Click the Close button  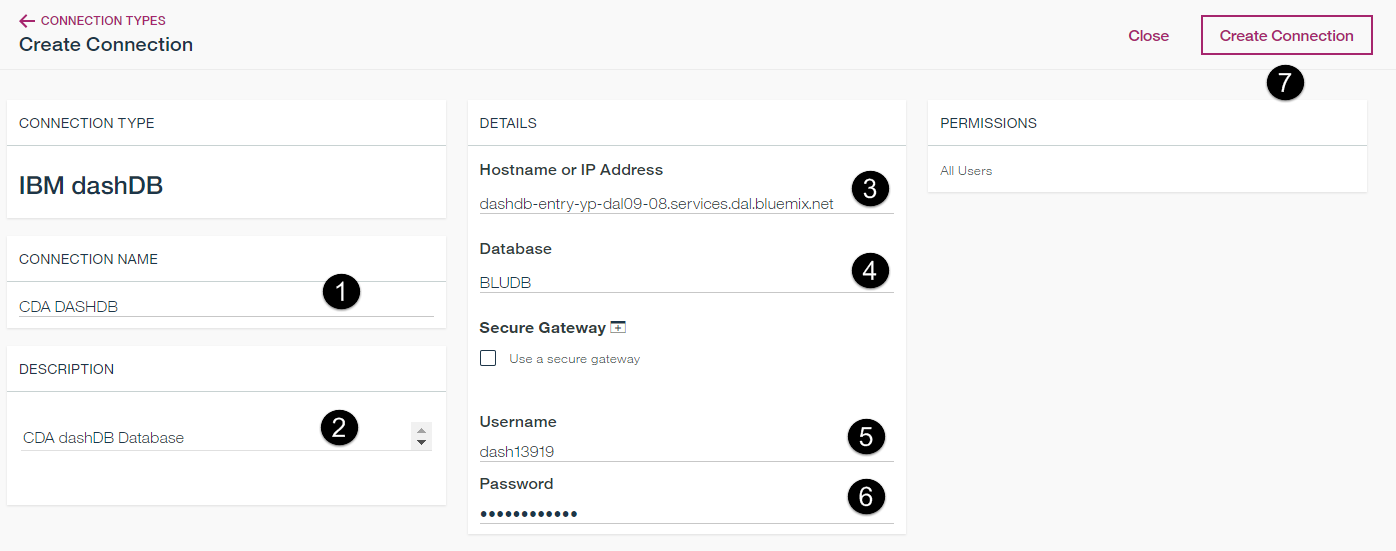tap(1148, 35)
